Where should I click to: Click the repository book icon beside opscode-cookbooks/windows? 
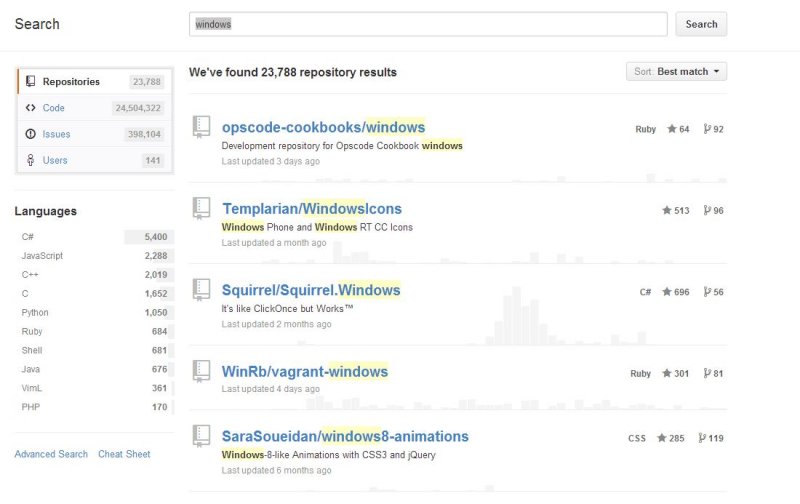pyautogui.click(x=201, y=127)
